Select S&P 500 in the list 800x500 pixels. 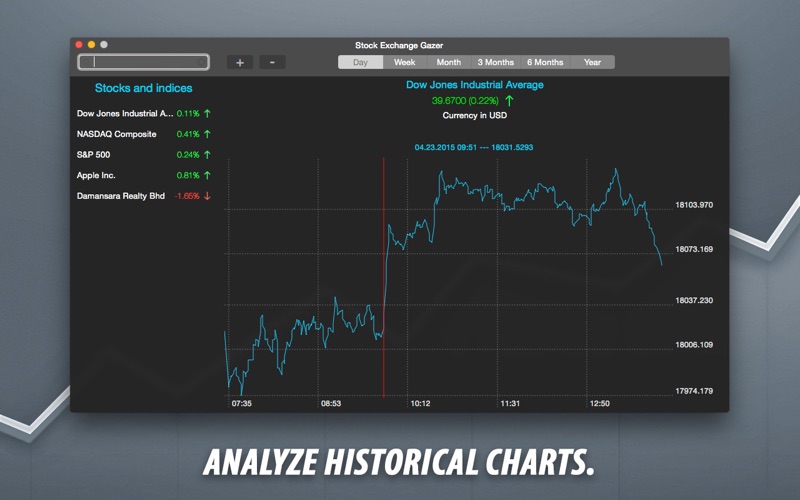click(x=143, y=155)
